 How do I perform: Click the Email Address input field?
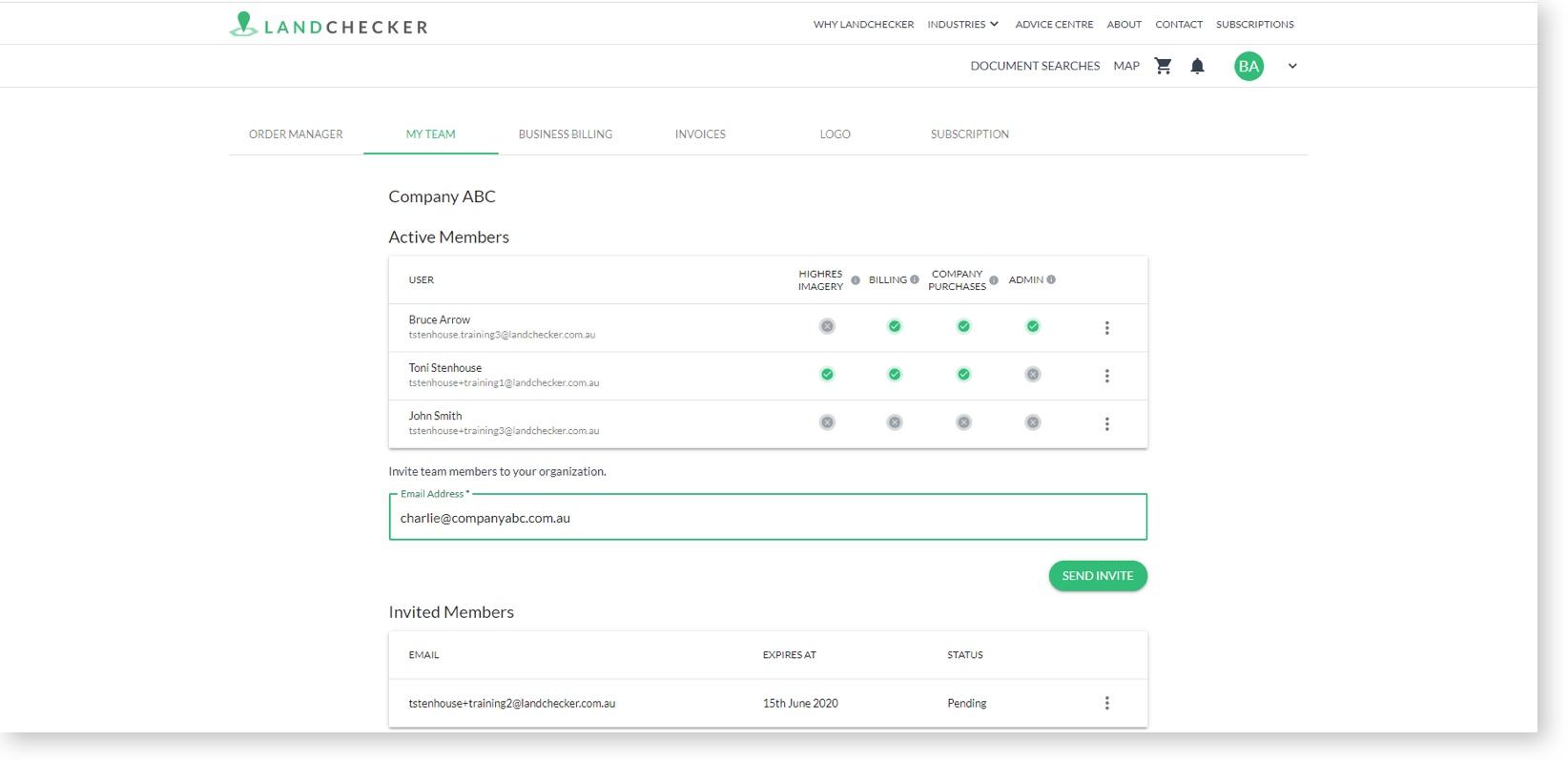tap(768, 517)
